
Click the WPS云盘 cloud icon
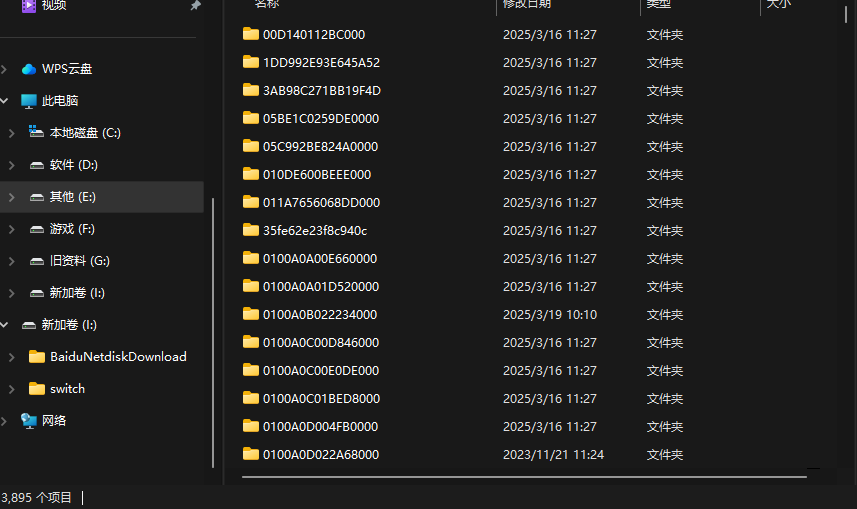pyautogui.click(x=29, y=69)
